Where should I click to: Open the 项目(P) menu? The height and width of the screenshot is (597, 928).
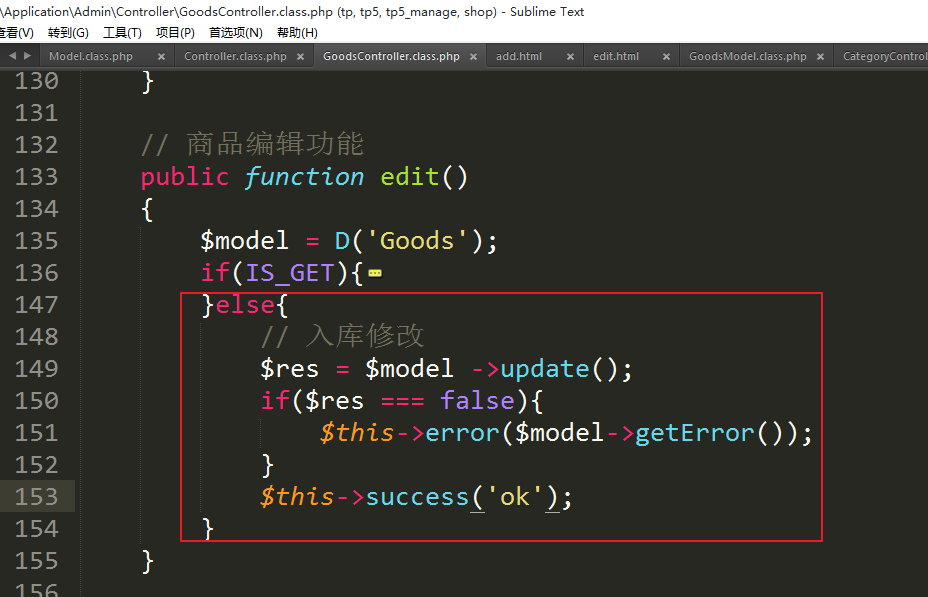(175, 33)
